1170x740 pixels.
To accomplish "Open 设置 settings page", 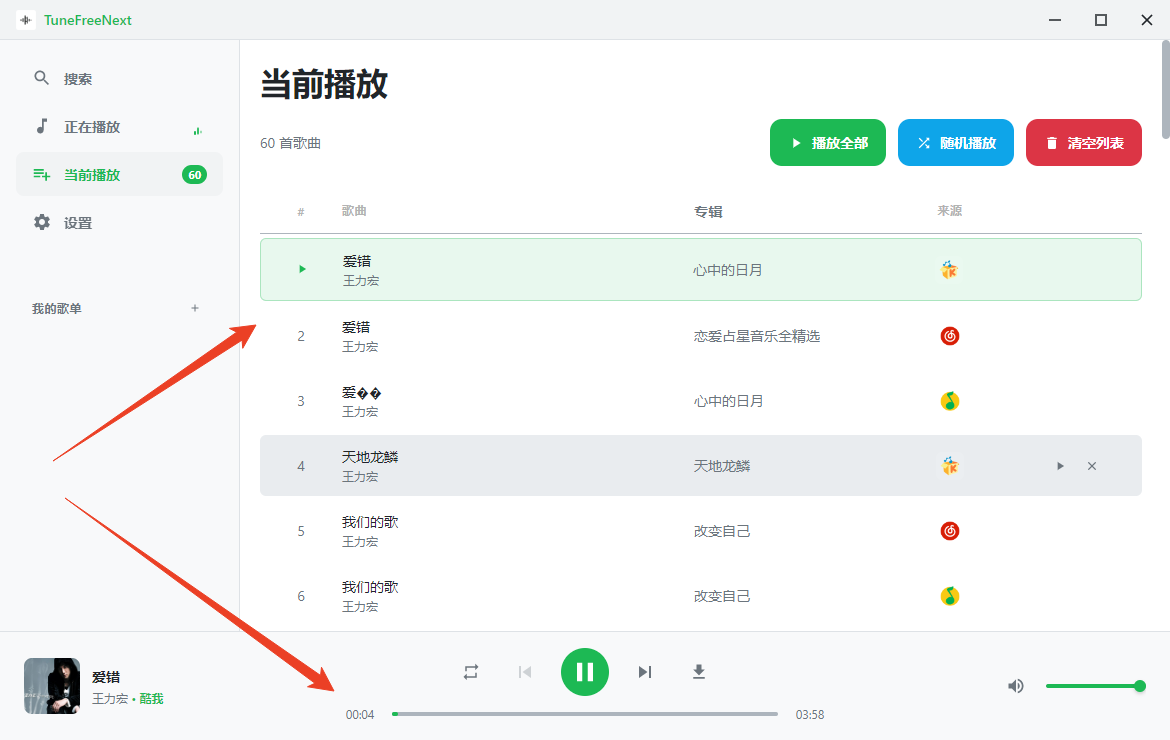I will click(x=78, y=223).
